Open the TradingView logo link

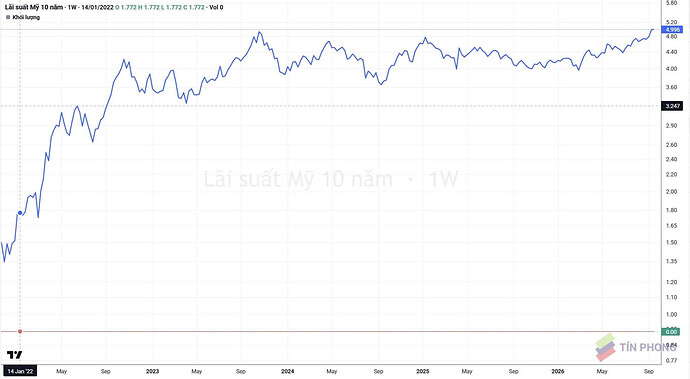pyautogui.click(x=15, y=354)
